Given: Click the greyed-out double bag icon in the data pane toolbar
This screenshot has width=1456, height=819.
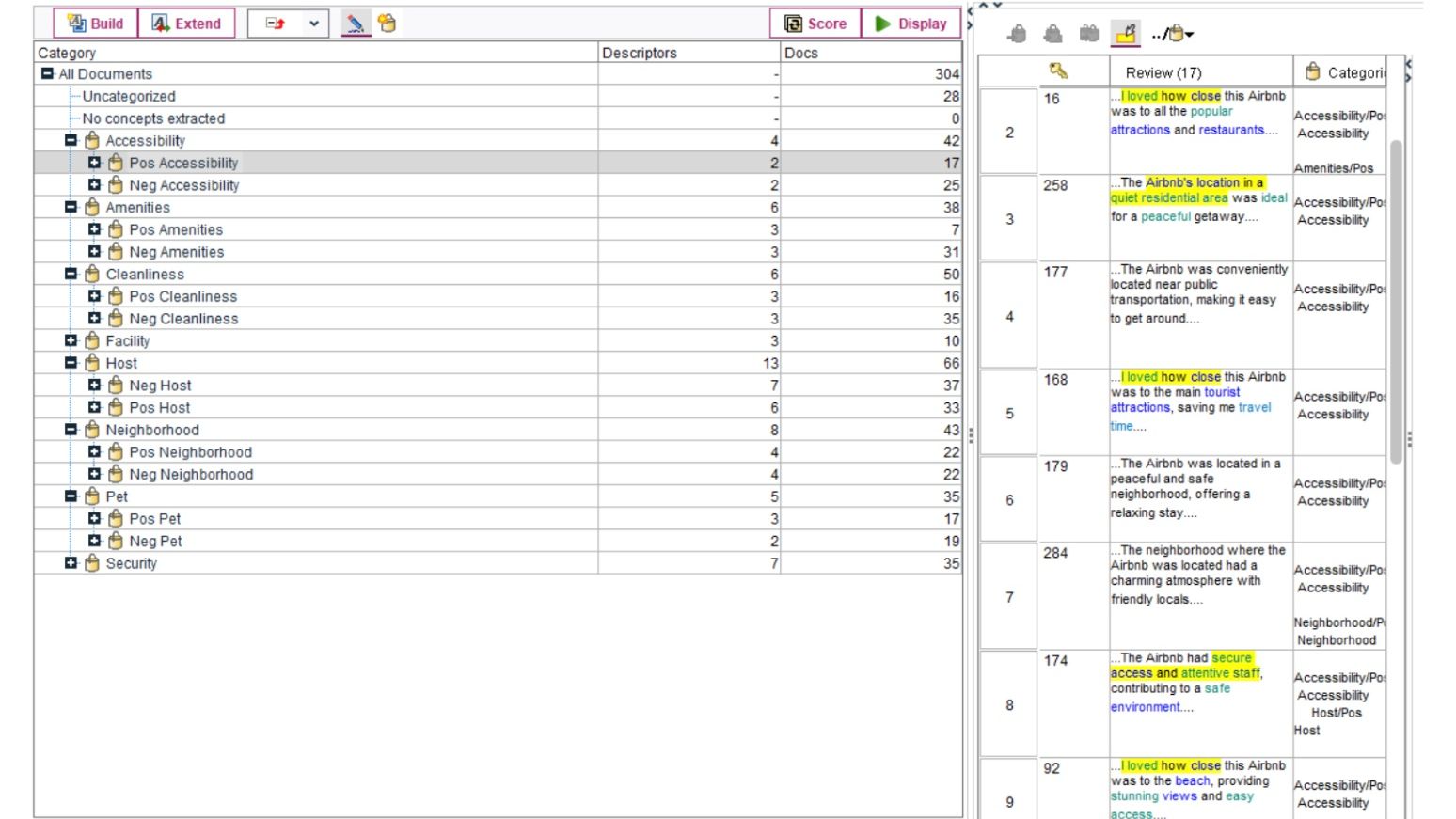Looking at the screenshot, I should click(1089, 35).
